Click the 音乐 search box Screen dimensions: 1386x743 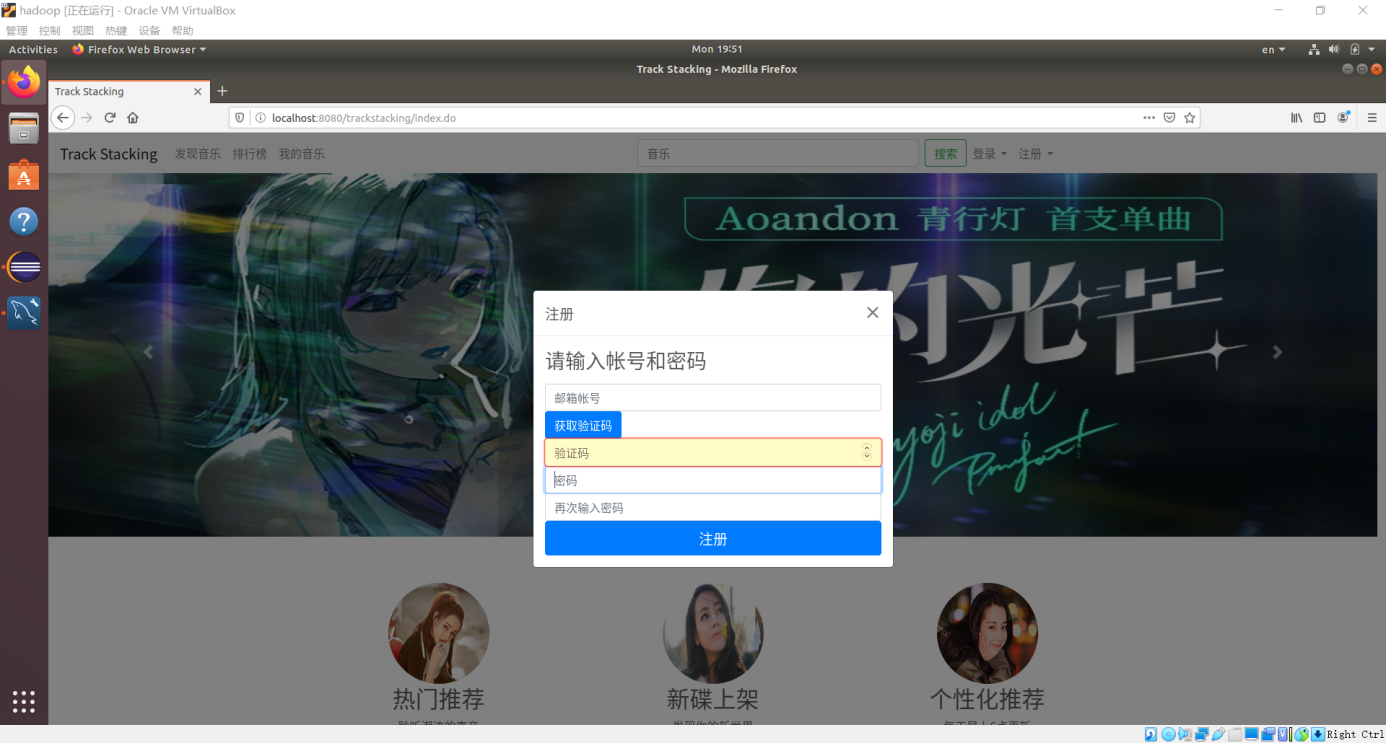coord(778,154)
